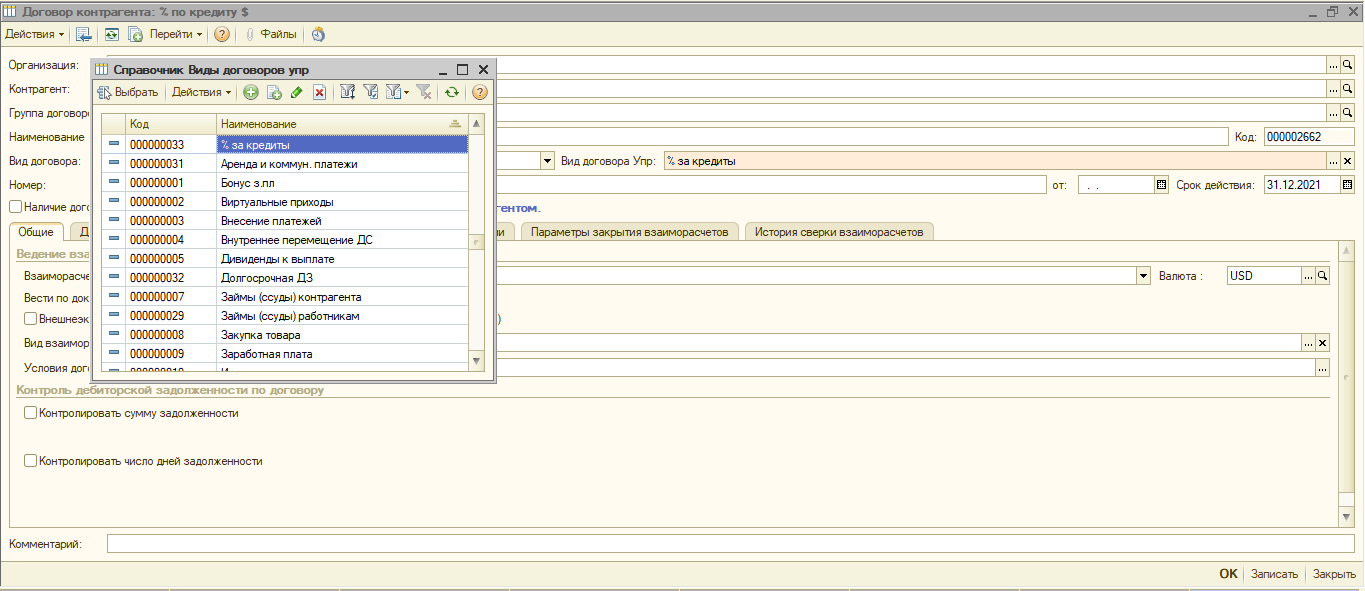This screenshot has height=591, width=1365.
Task: Open help with the catalog question mark icon
Action: (x=480, y=92)
